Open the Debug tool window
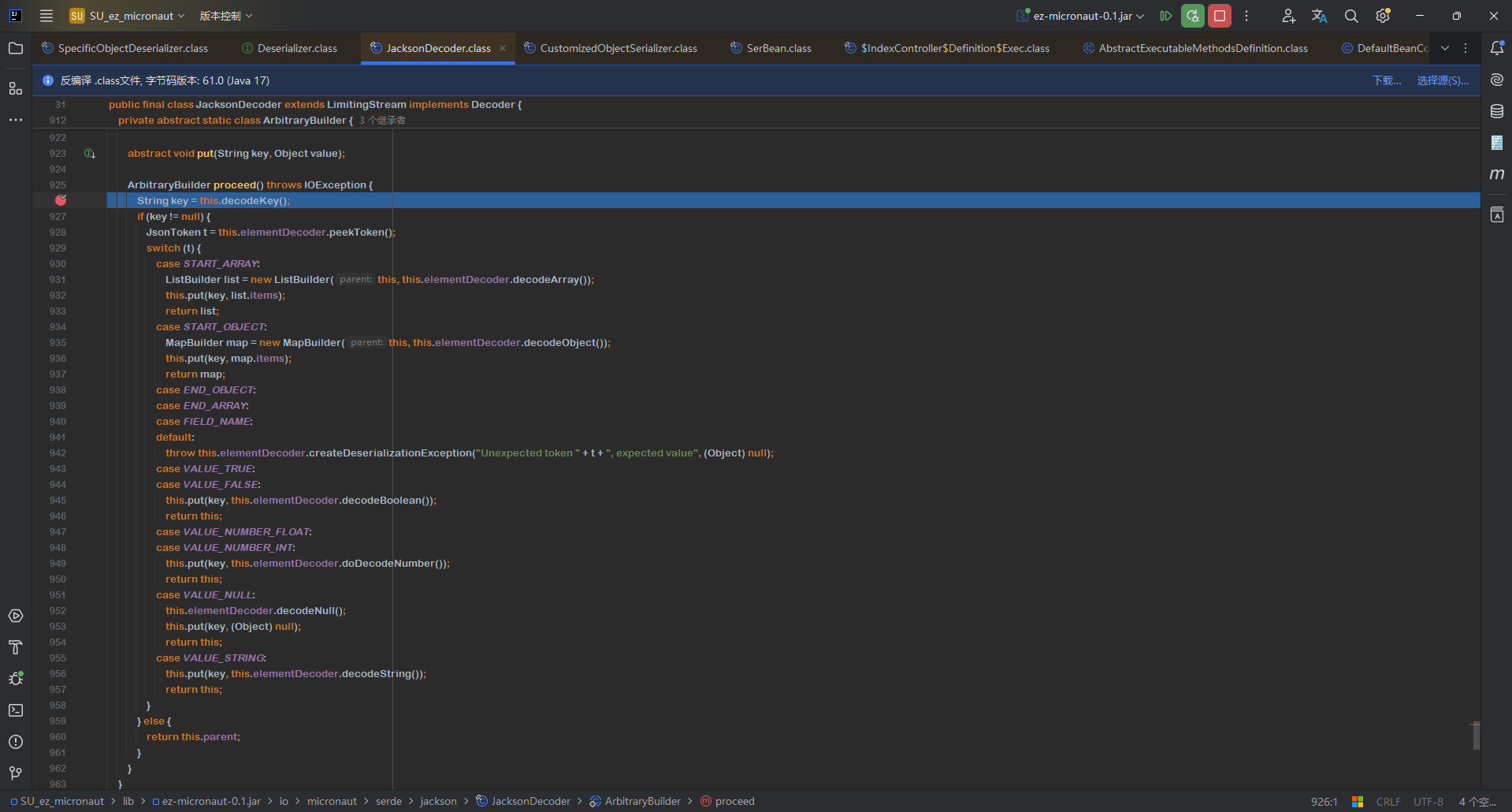The height and width of the screenshot is (812, 1512). [x=16, y=679]
